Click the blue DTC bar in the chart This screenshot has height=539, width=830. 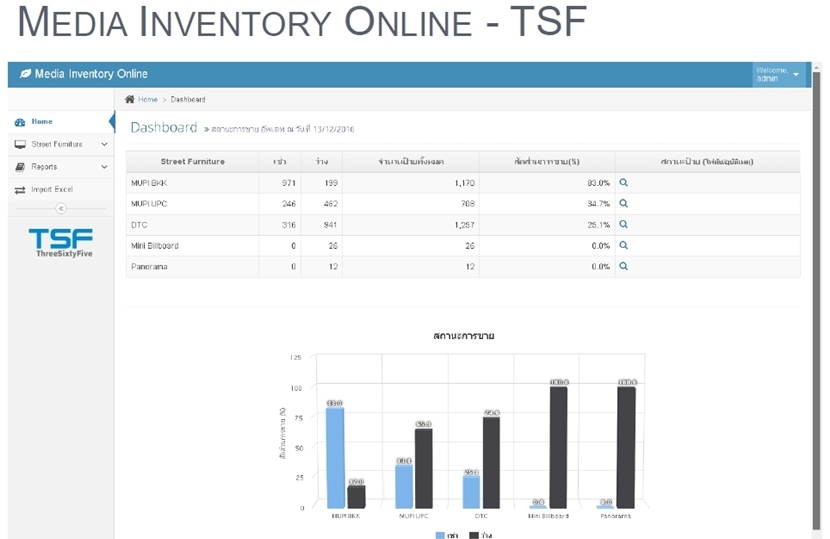(x=471, y=492)
